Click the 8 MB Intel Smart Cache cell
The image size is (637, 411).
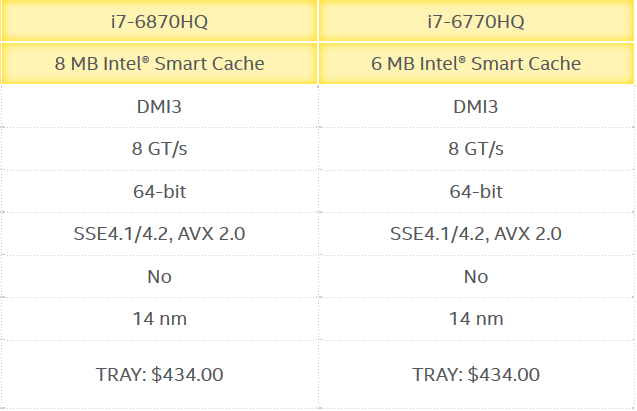click(159, 63)
